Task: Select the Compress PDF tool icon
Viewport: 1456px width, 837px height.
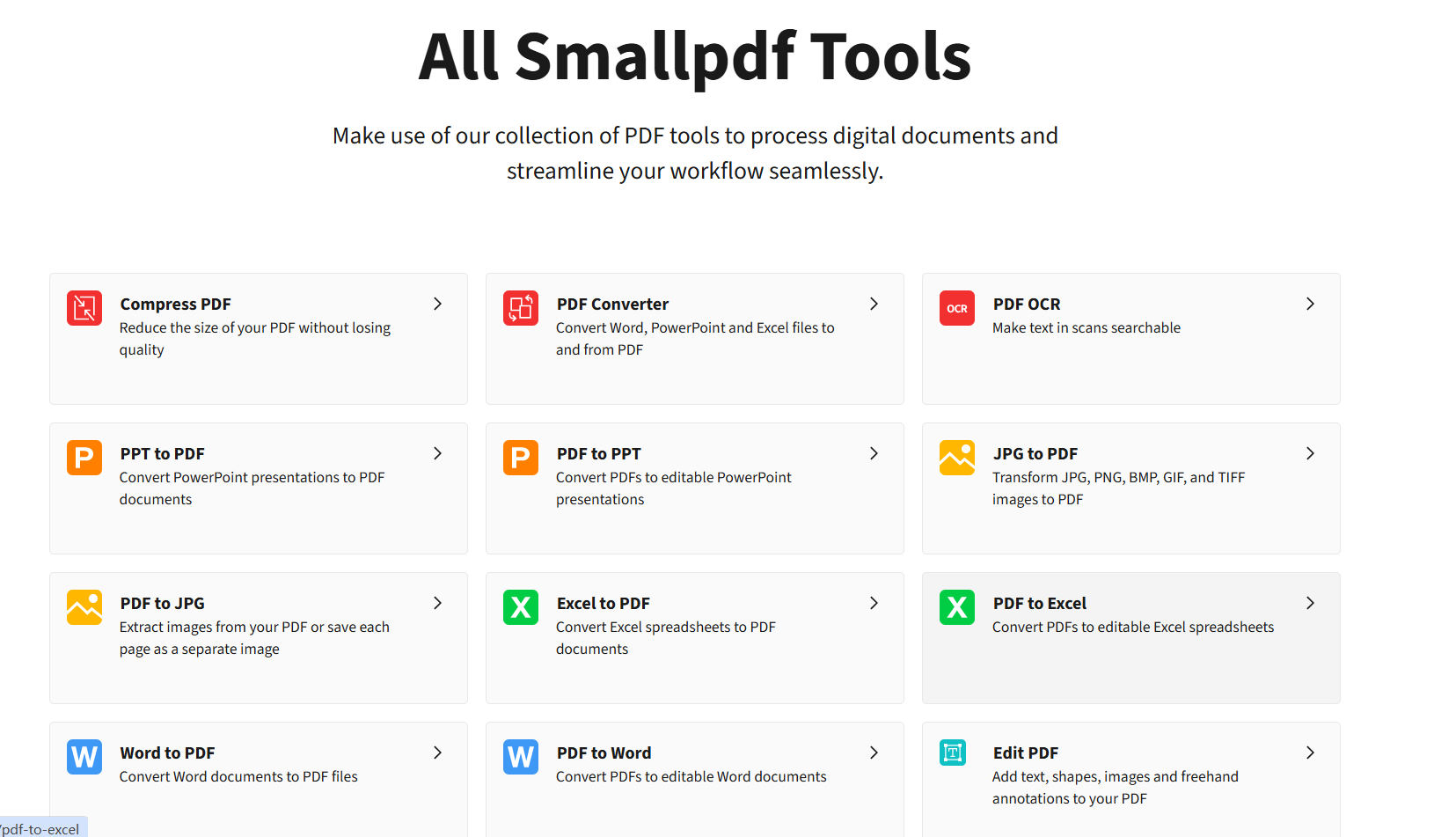Action: [x=84, y=308]
